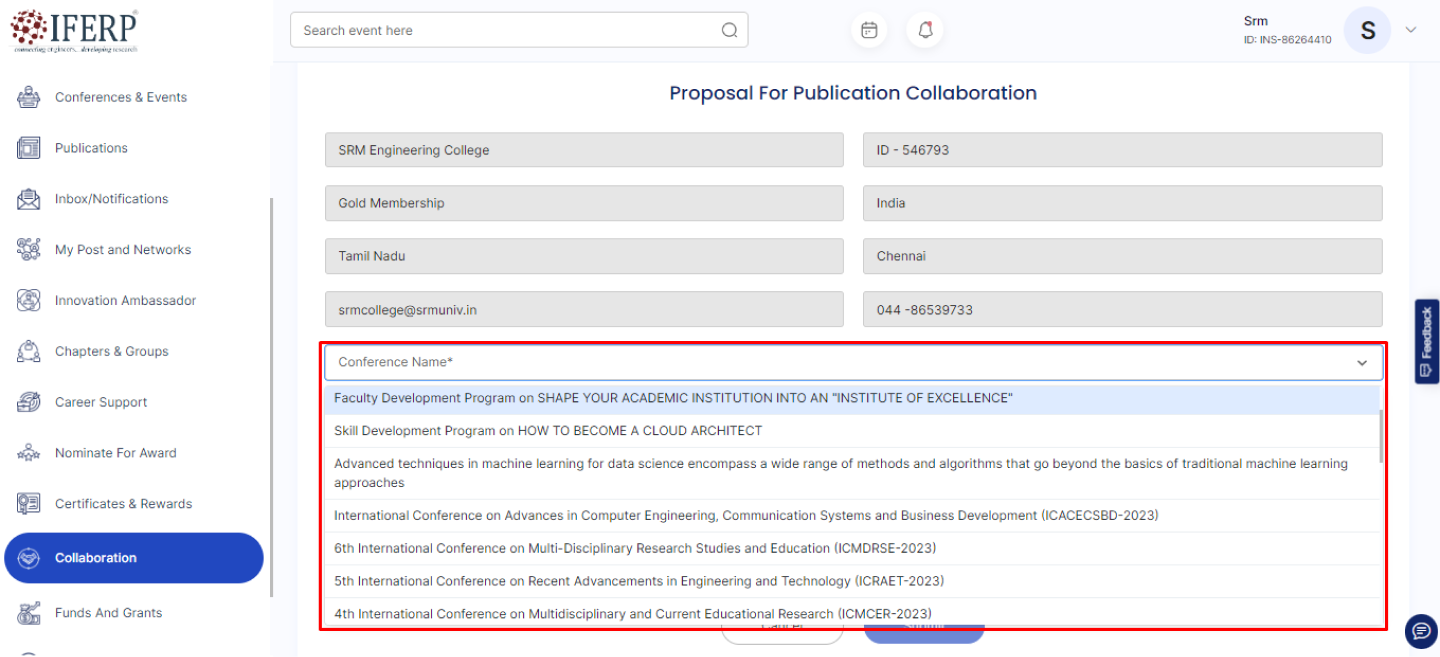Click the IFERP logo
1440x657 pixels.
click(74, 31)
